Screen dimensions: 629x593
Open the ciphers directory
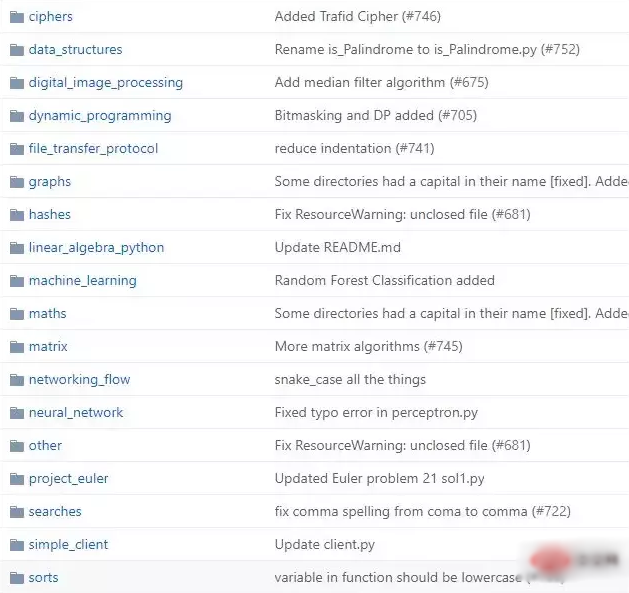(51, 17)
